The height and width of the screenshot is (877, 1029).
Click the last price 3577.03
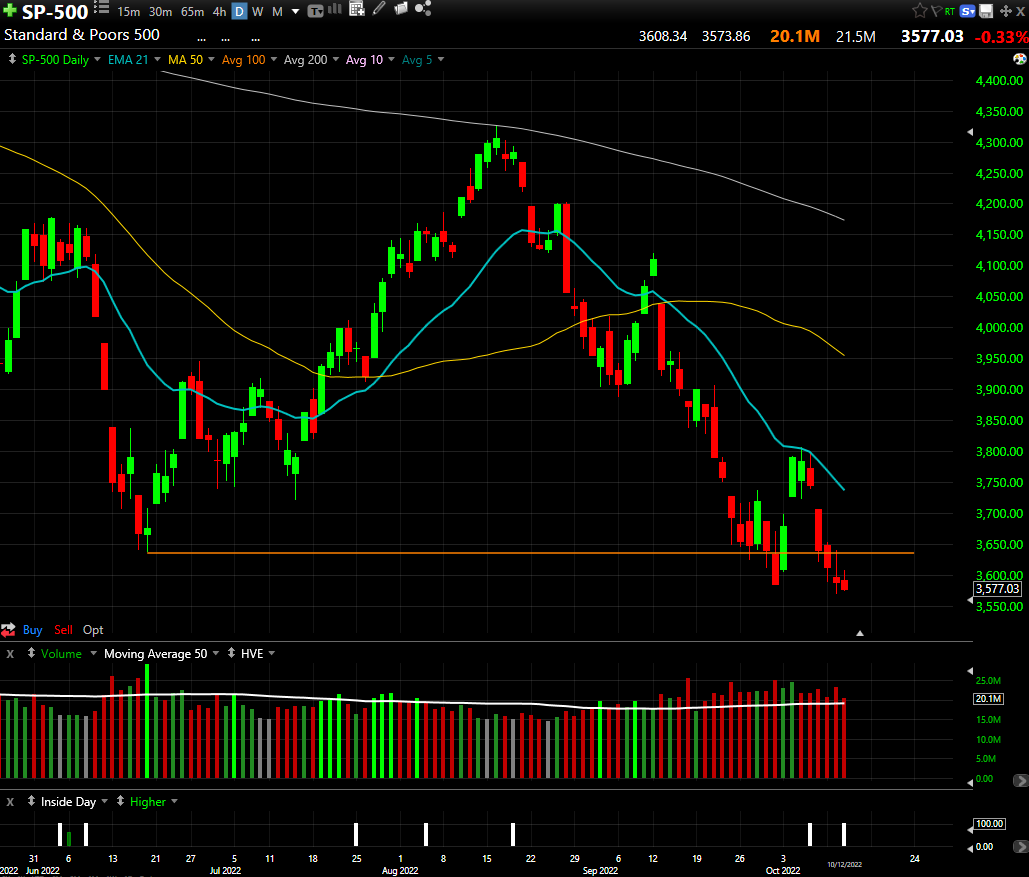(932, 36)
